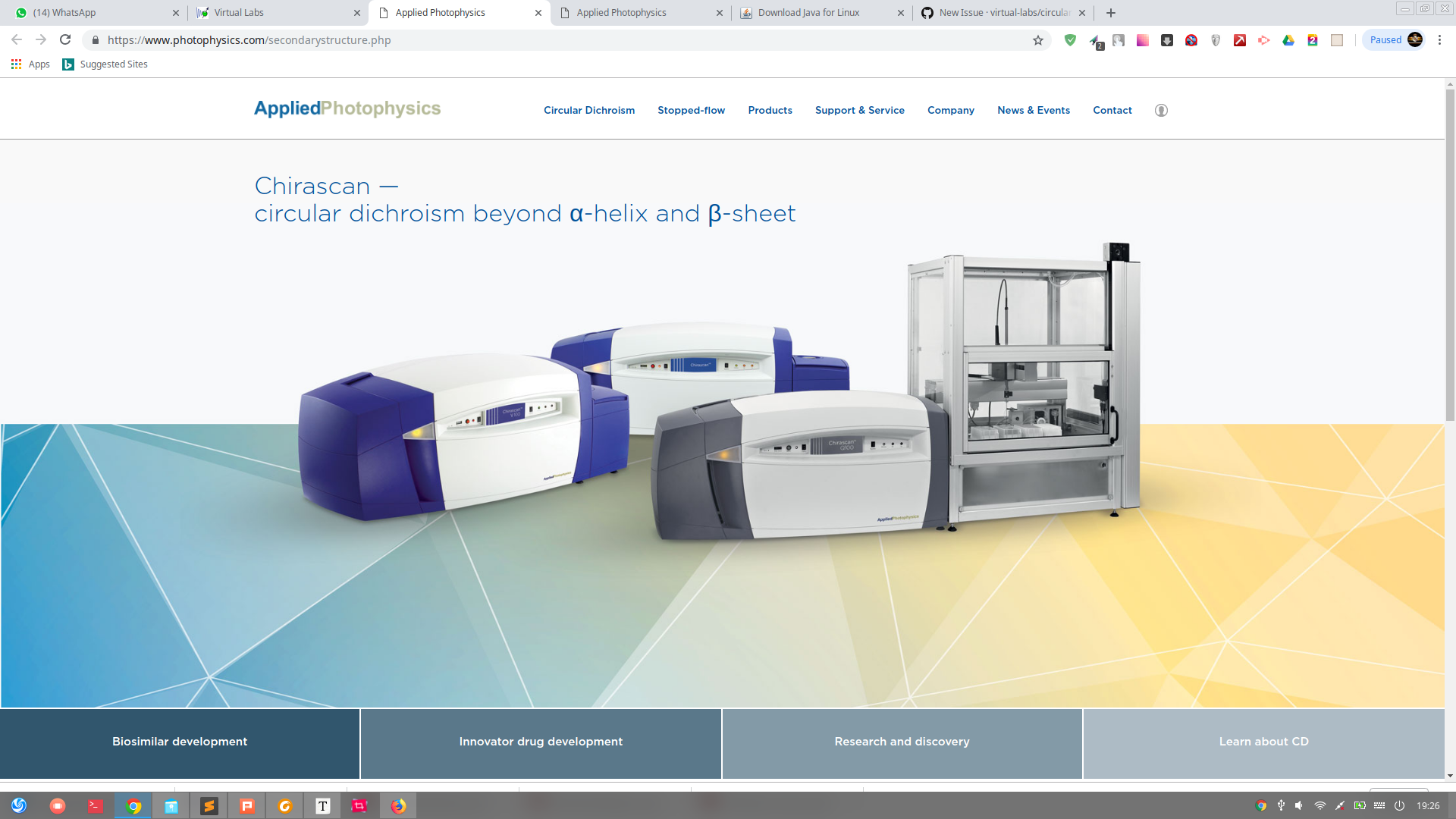Open the Chrome customization menu

coord(1441,39)
